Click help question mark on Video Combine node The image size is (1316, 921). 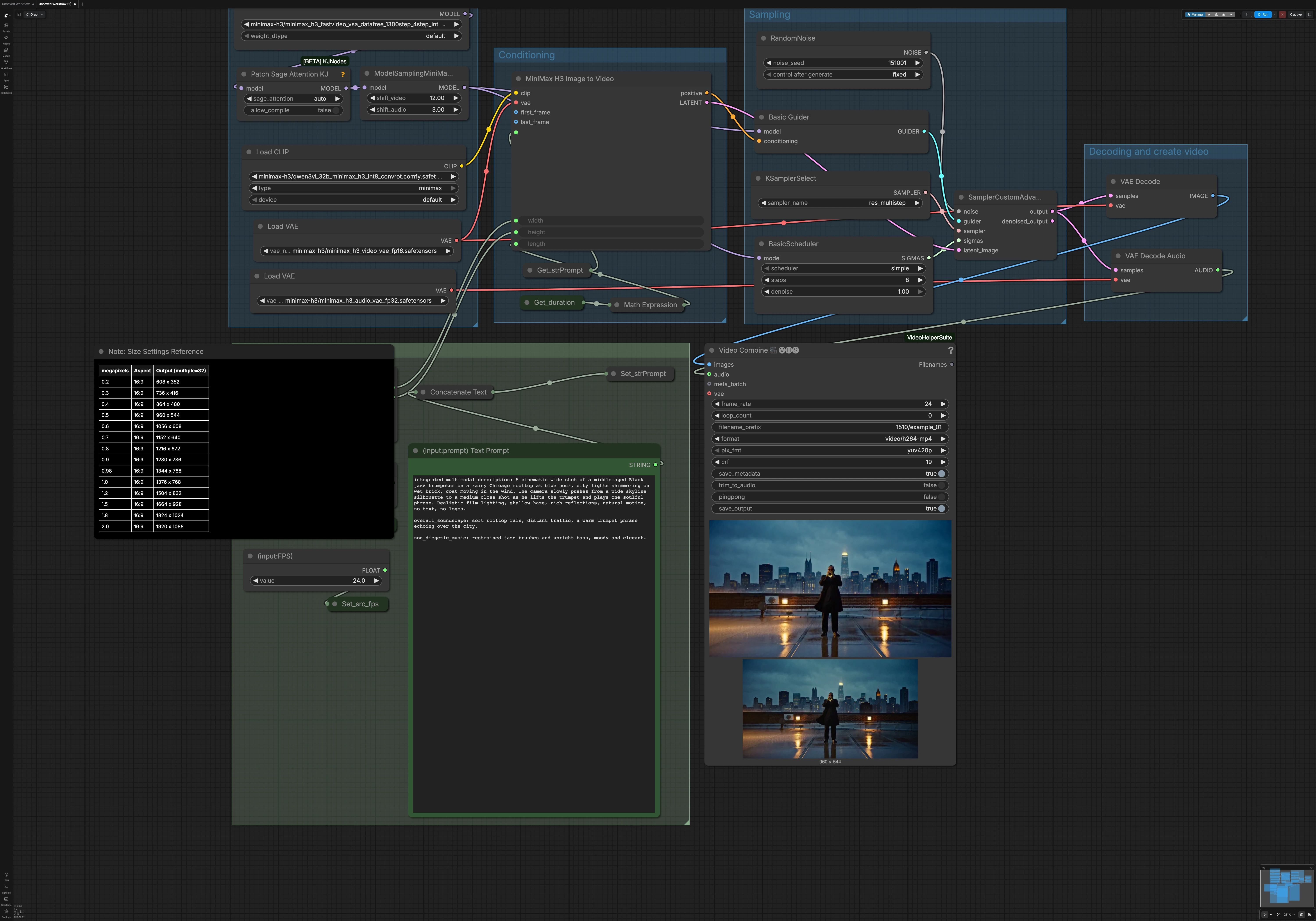coord(950,350)
